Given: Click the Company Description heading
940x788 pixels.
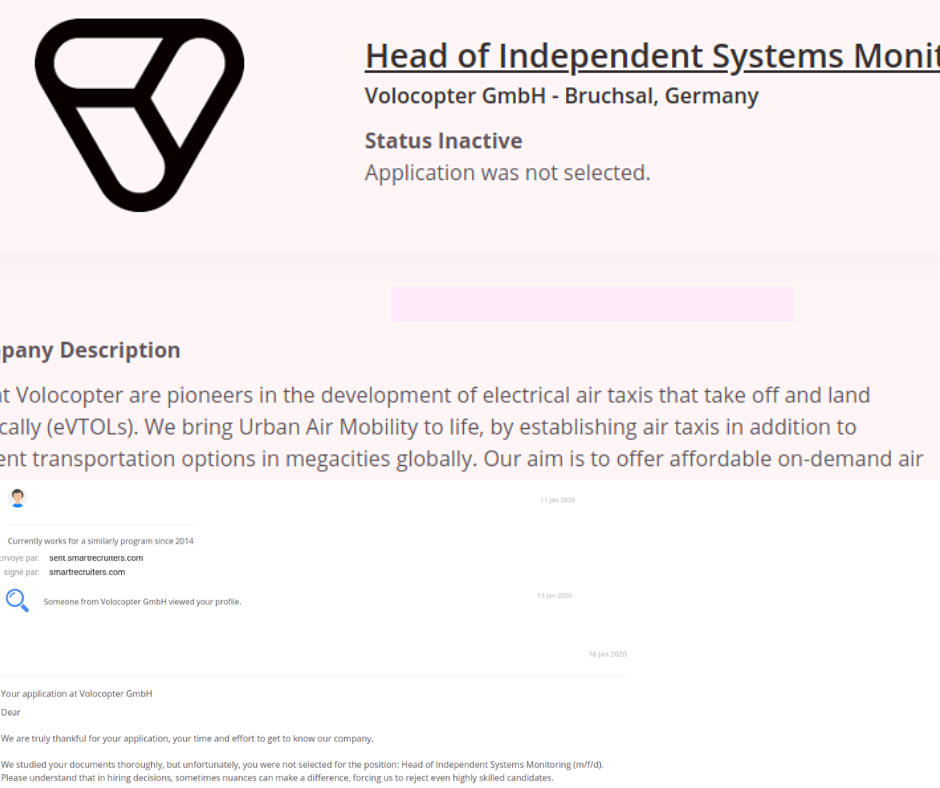Looking at the screenshot, I should (90, 350).
